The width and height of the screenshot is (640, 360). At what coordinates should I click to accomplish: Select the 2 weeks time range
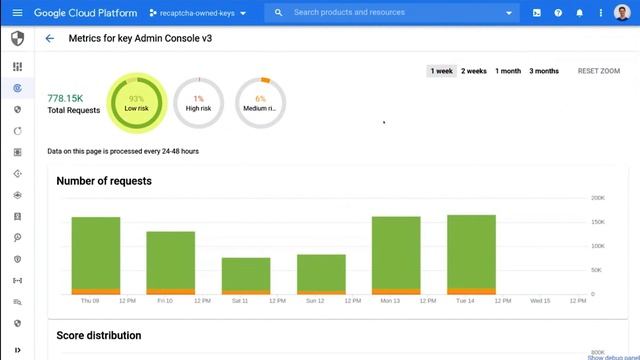coord(473,71)
